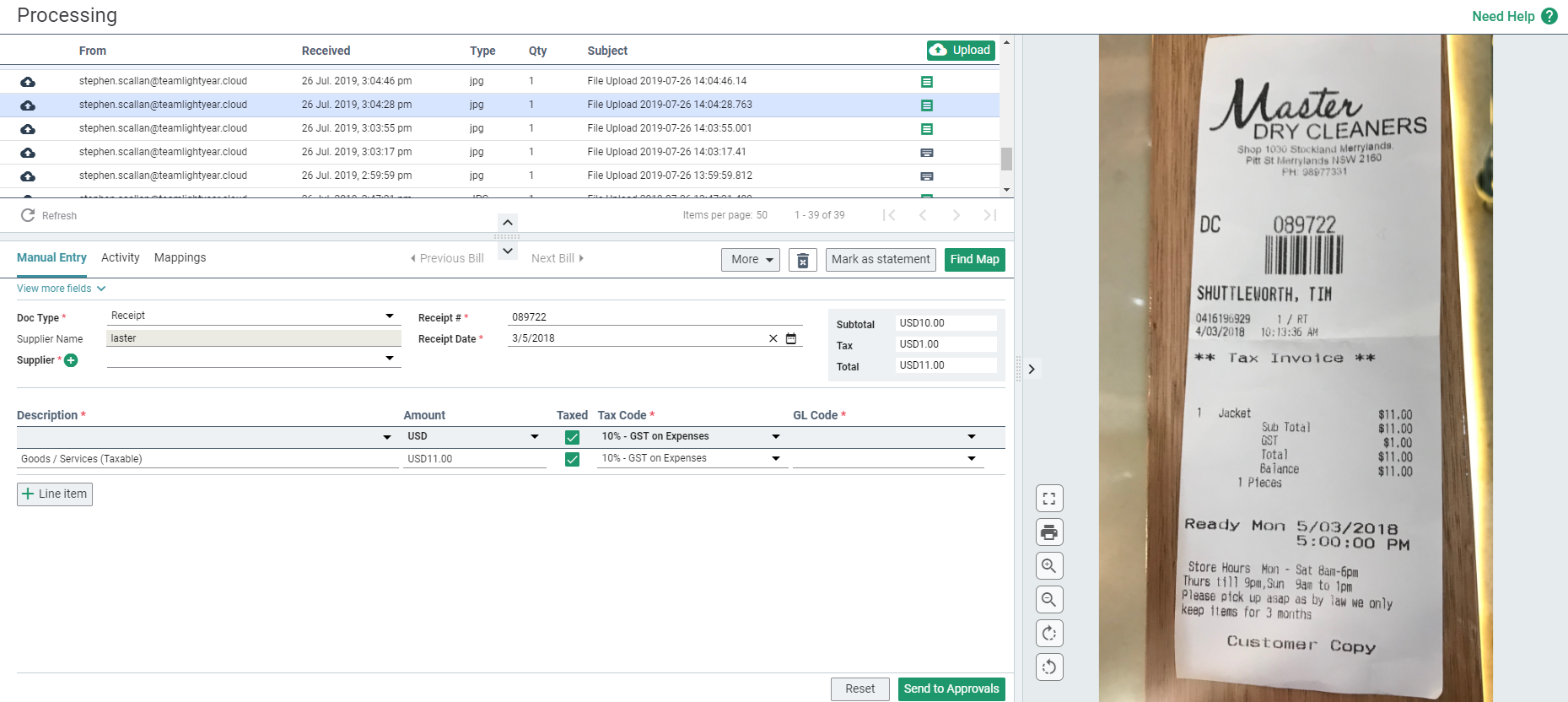Image resolution: width=1568 pixels, height=702 pixels.
Task: Open calendar picker for Receipt Date
Action: pos(791,338)
